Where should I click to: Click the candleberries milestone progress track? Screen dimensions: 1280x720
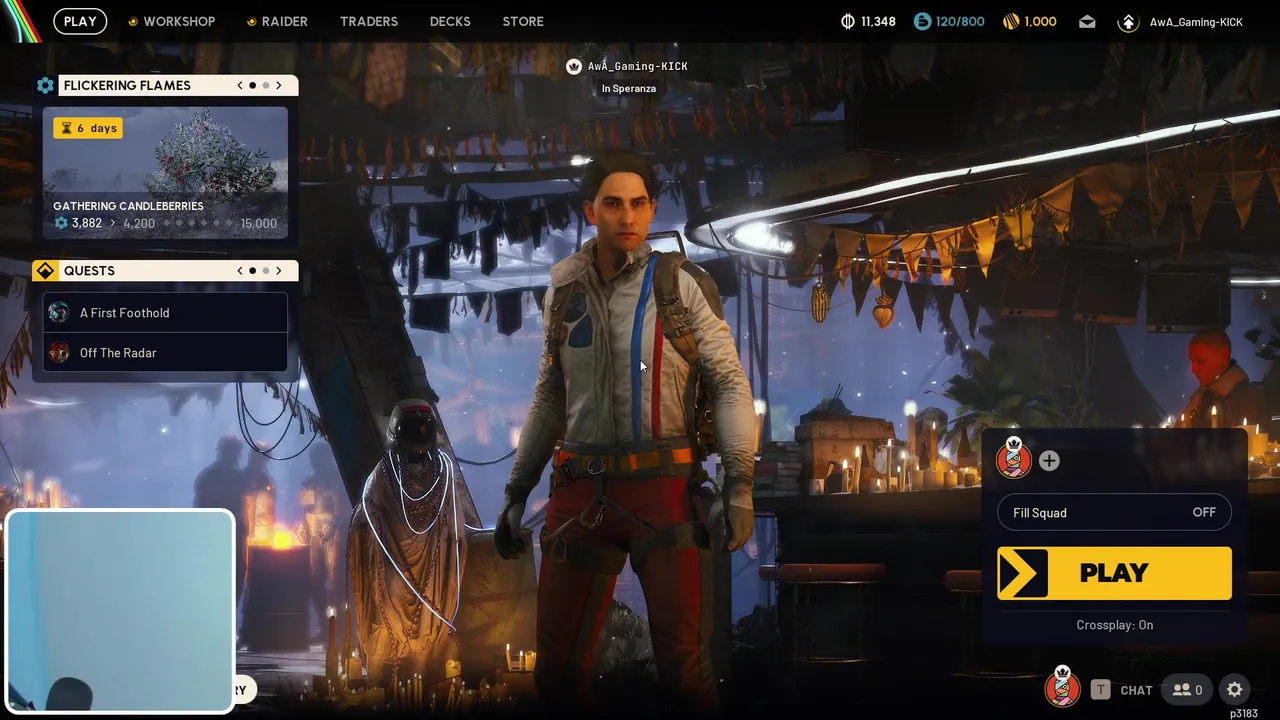click(197, 224)
